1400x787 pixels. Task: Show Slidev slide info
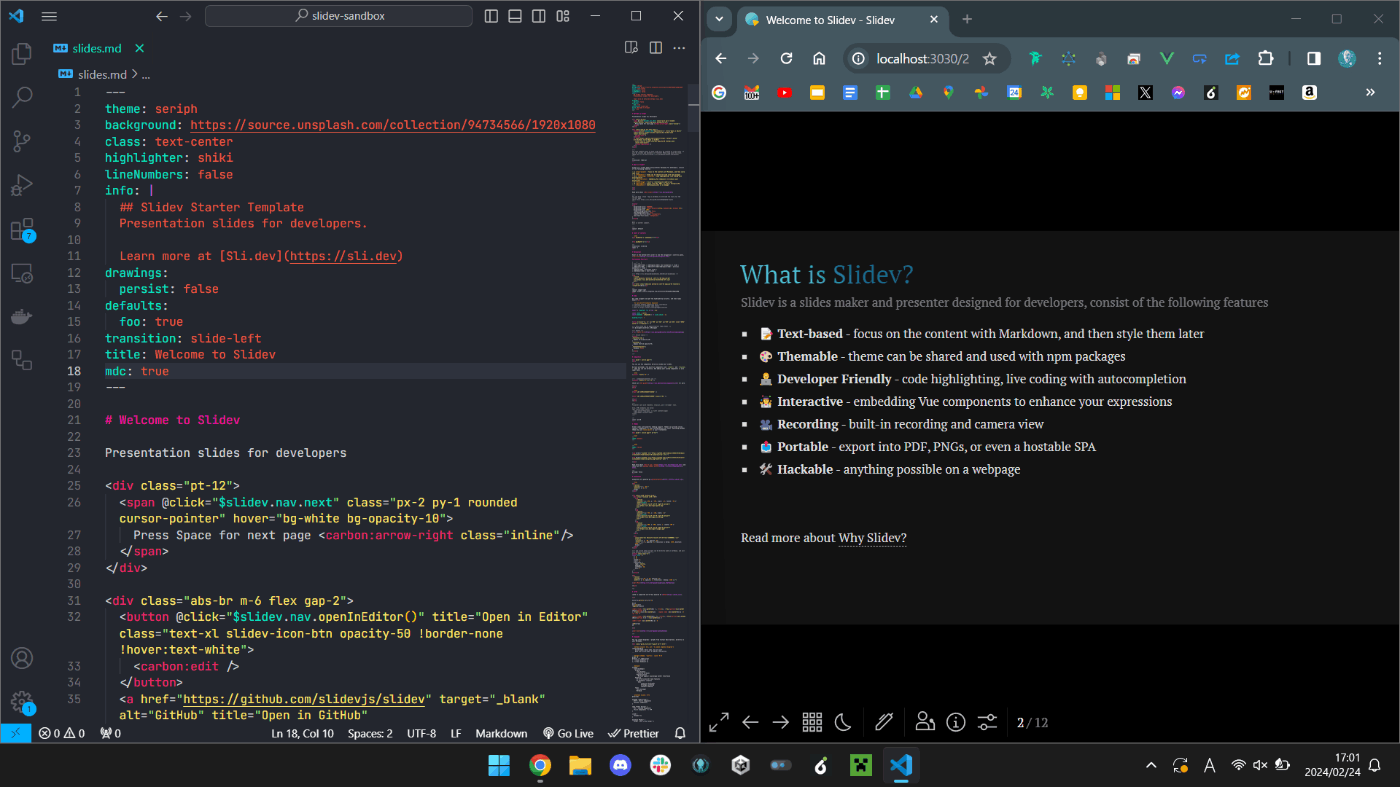click(956, 722)
